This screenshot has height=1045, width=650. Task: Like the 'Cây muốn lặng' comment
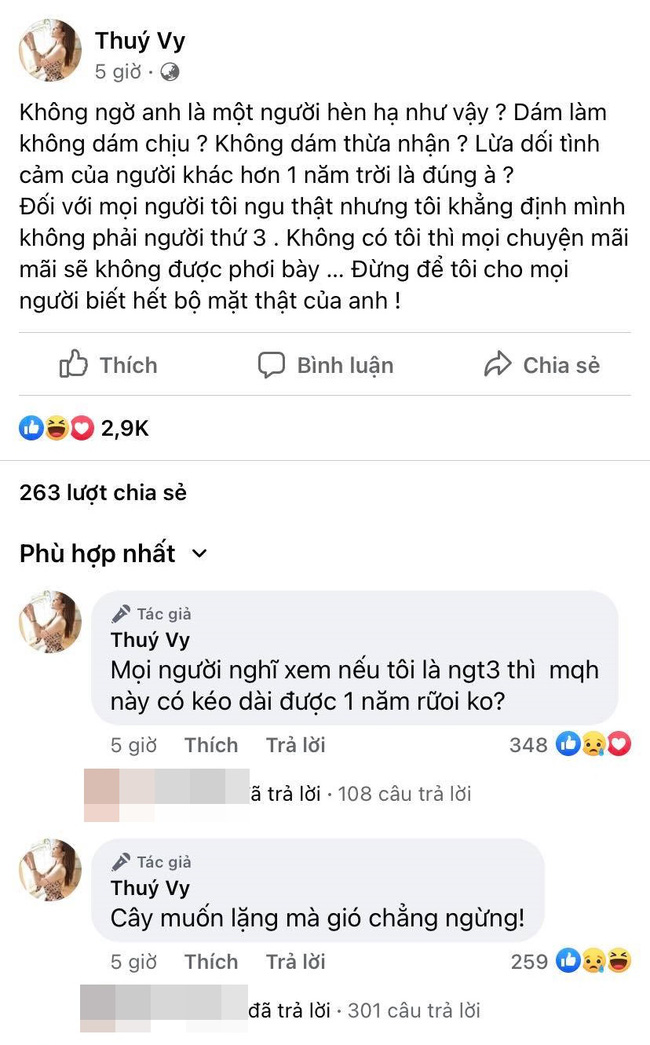211,962
